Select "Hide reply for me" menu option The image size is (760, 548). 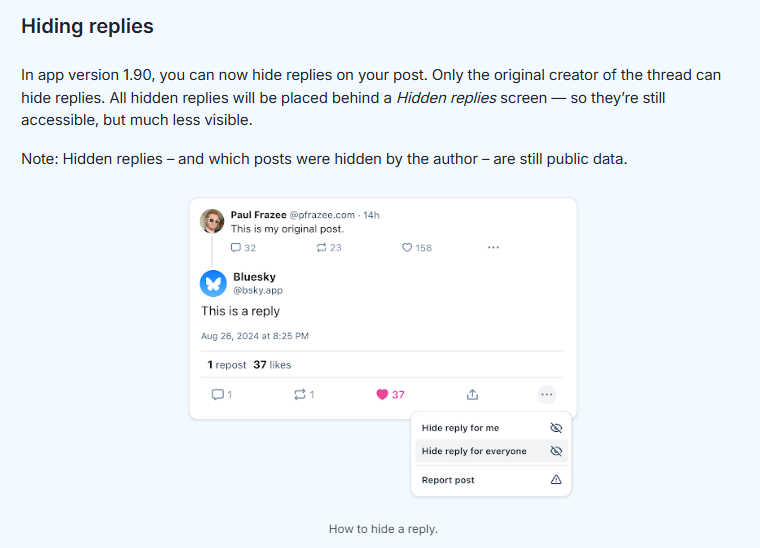pos(460,428)
